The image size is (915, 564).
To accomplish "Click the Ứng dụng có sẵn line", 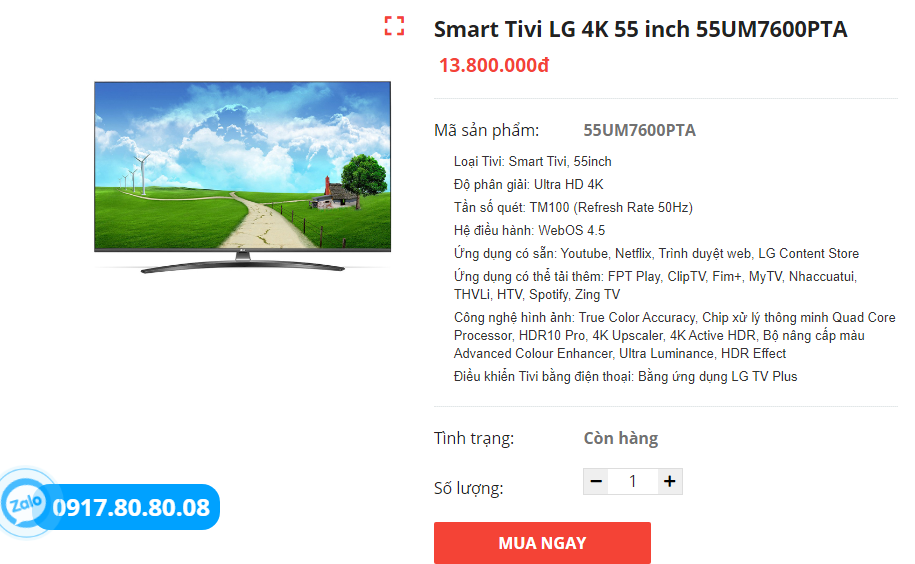I will coord(656,254).
